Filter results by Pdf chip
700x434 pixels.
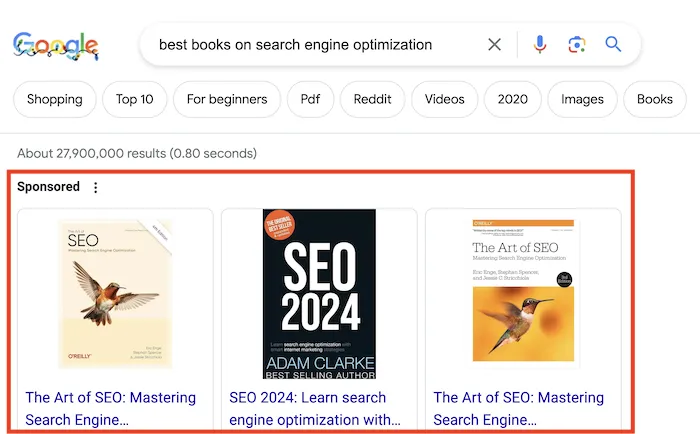pyautogui.click(x=310, y=99)
